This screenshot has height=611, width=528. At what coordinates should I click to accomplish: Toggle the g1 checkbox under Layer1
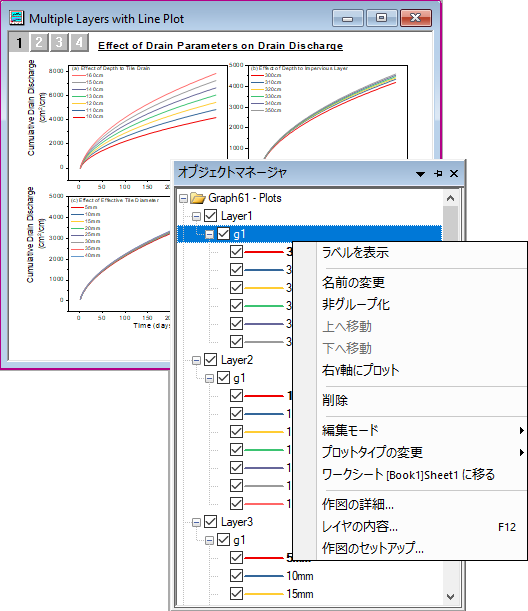223,233
